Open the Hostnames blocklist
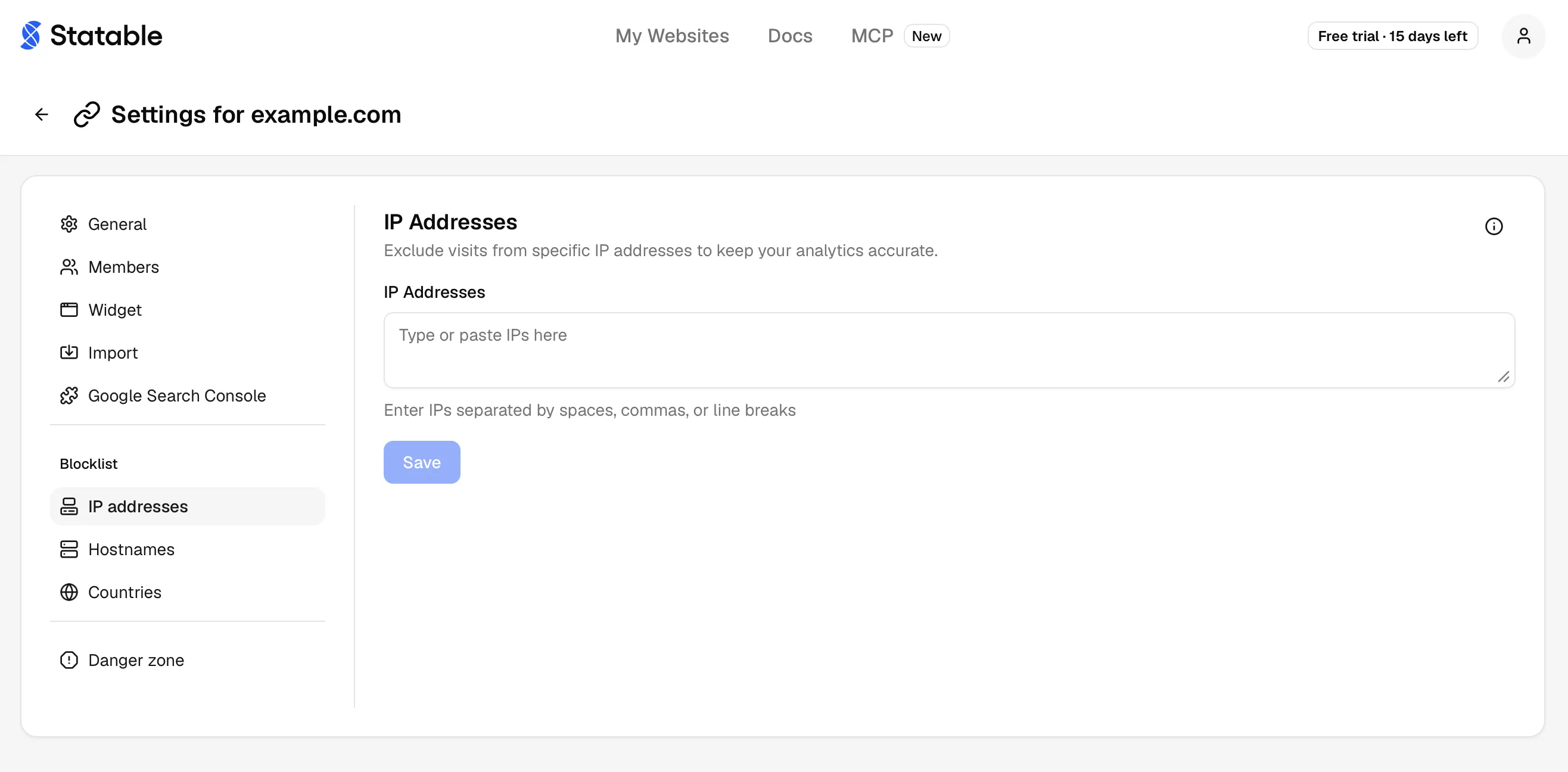Image resolution: width=1568 pixels, height=772 pixels. [188, 549]
